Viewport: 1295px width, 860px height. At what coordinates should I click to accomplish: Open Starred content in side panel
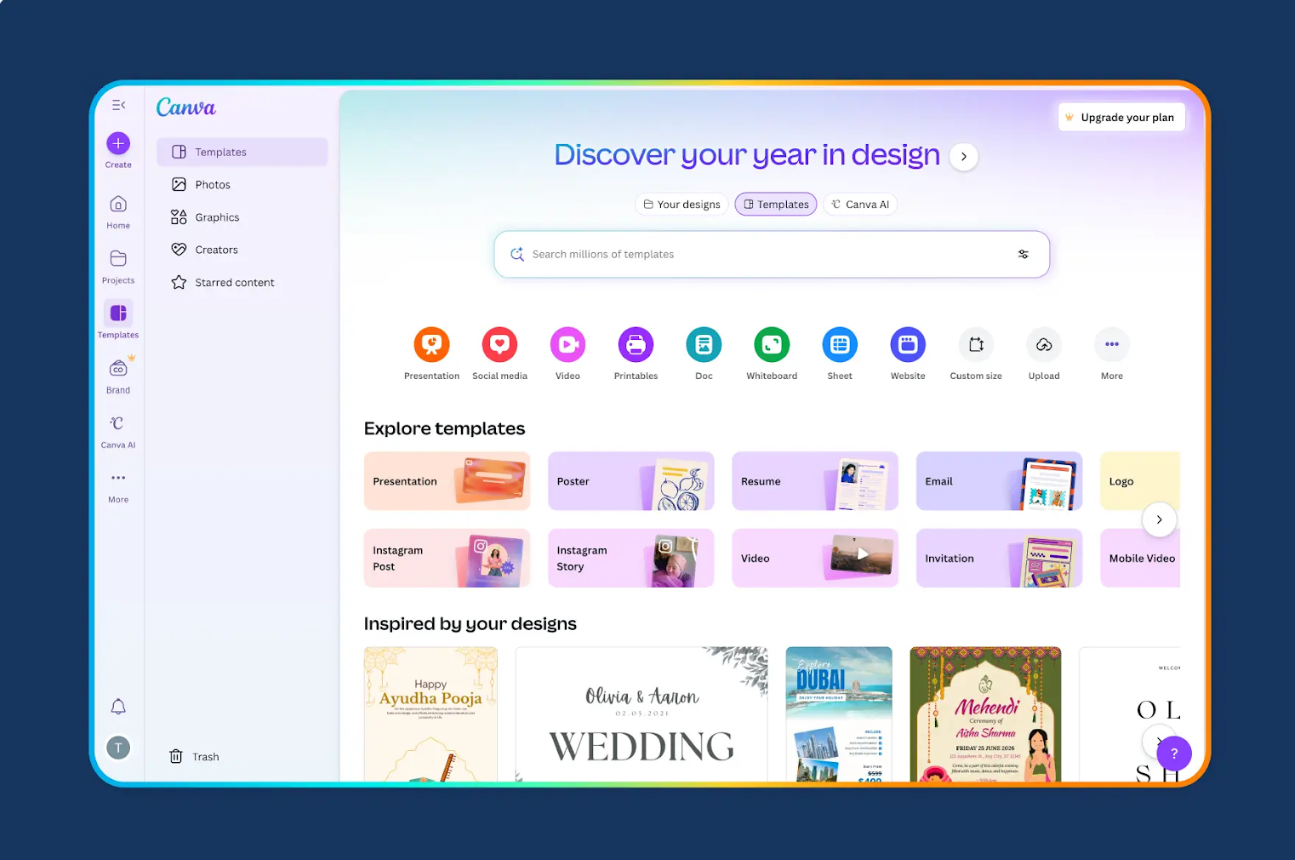click(242, 283)
